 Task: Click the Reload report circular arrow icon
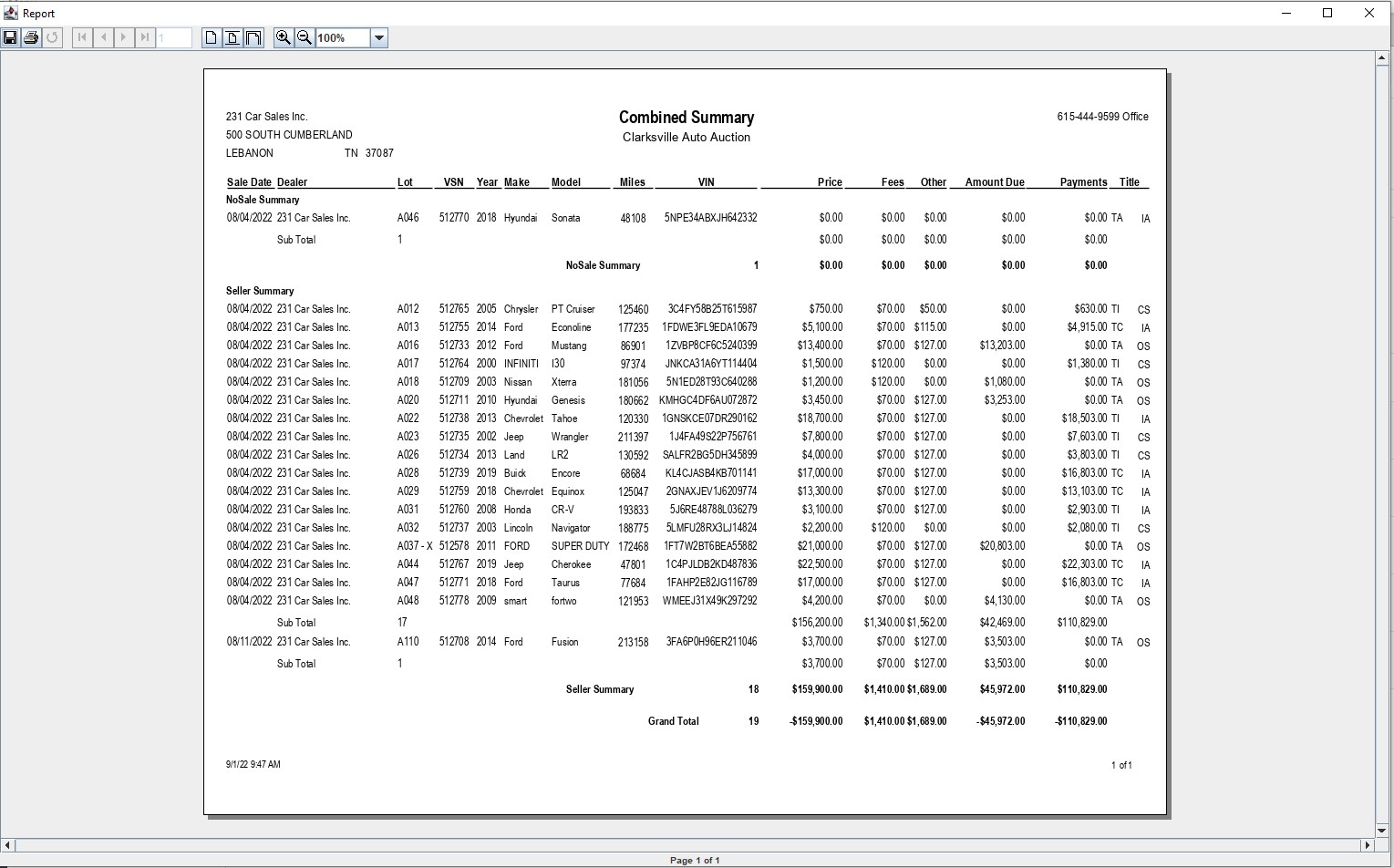[52, 37]
